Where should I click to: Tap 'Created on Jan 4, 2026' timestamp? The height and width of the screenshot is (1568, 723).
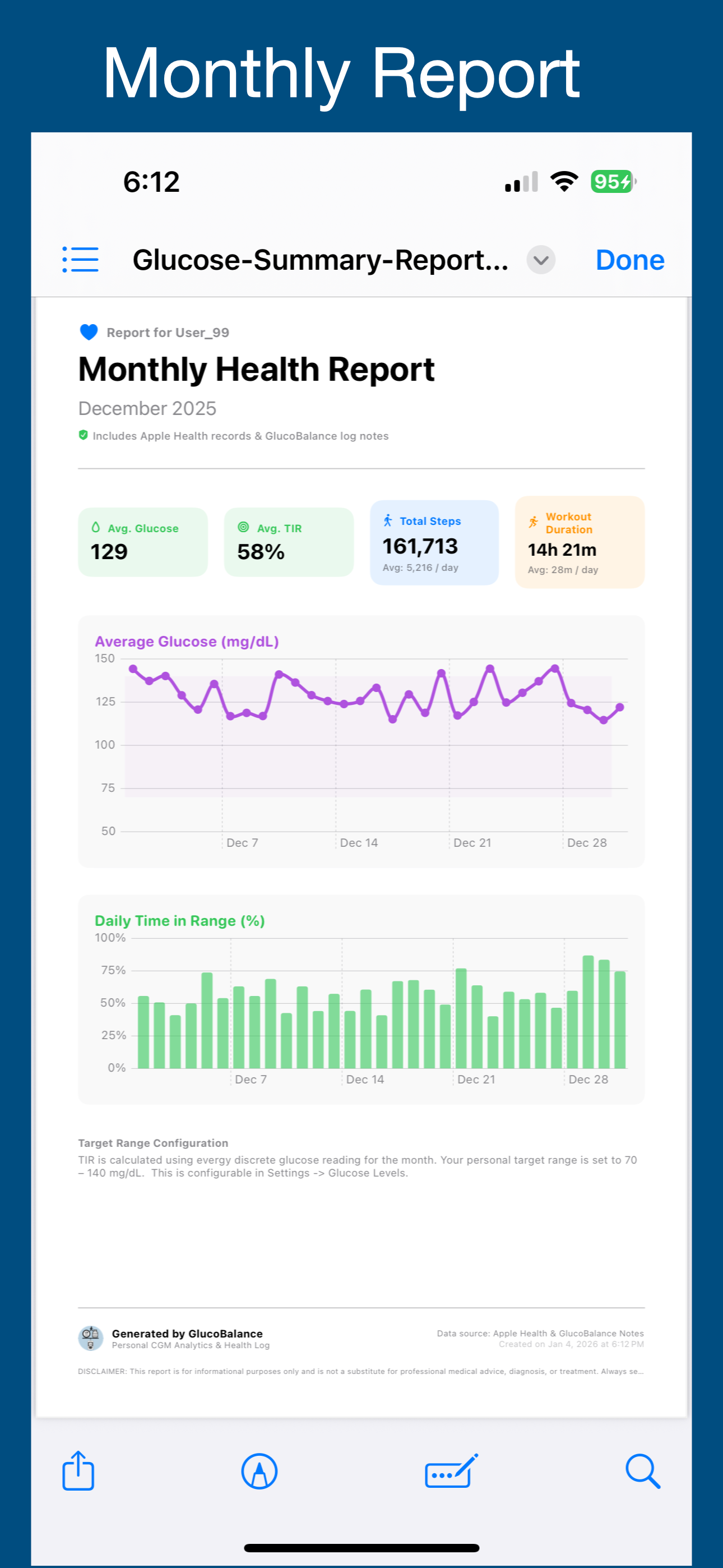pyautogui.click(x=572, y=1344)
